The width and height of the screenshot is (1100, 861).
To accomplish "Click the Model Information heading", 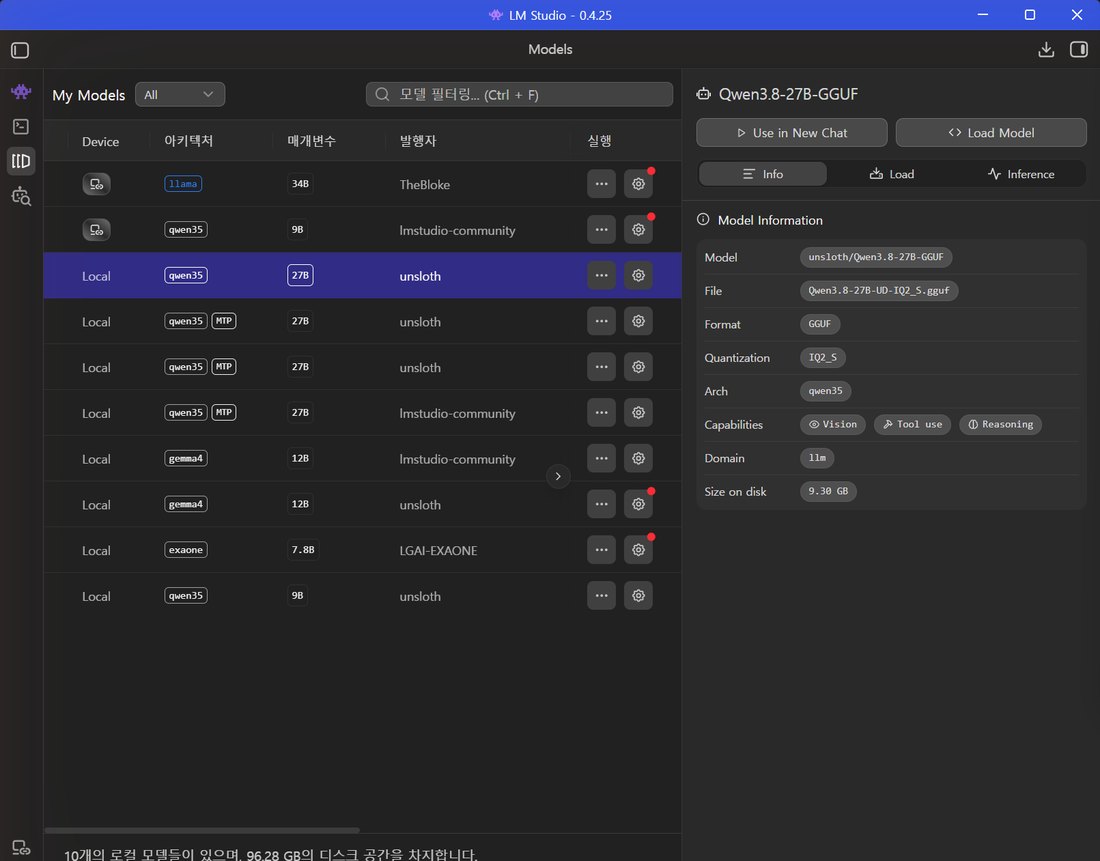I will (x=770, y=220).
